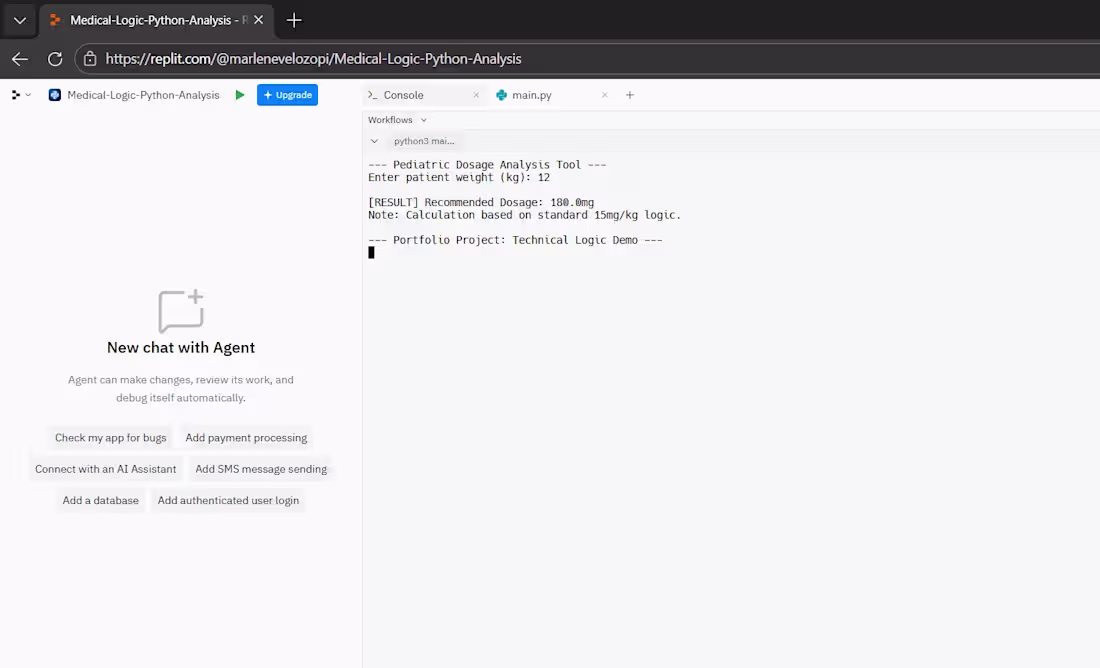Close the Console tab
Viewport: 1100px width, 668px height.
point(476,95)
